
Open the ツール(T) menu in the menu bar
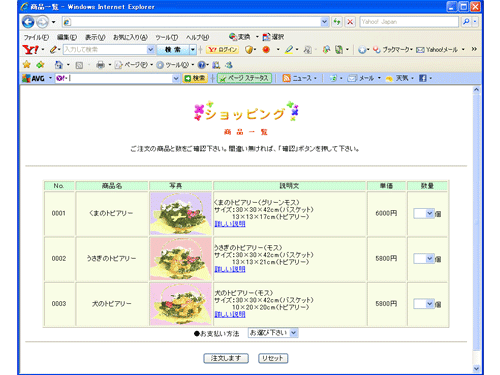167,37
